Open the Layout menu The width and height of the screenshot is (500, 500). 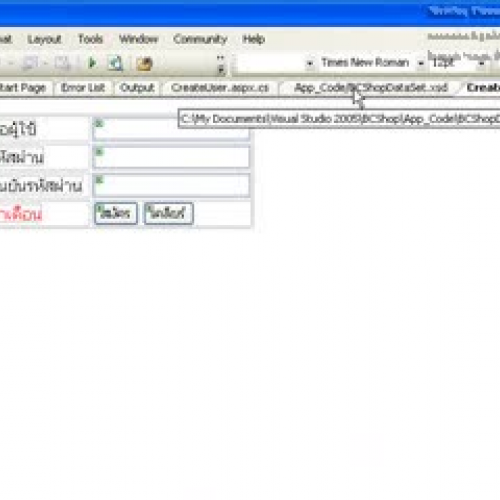click(44, 39)
